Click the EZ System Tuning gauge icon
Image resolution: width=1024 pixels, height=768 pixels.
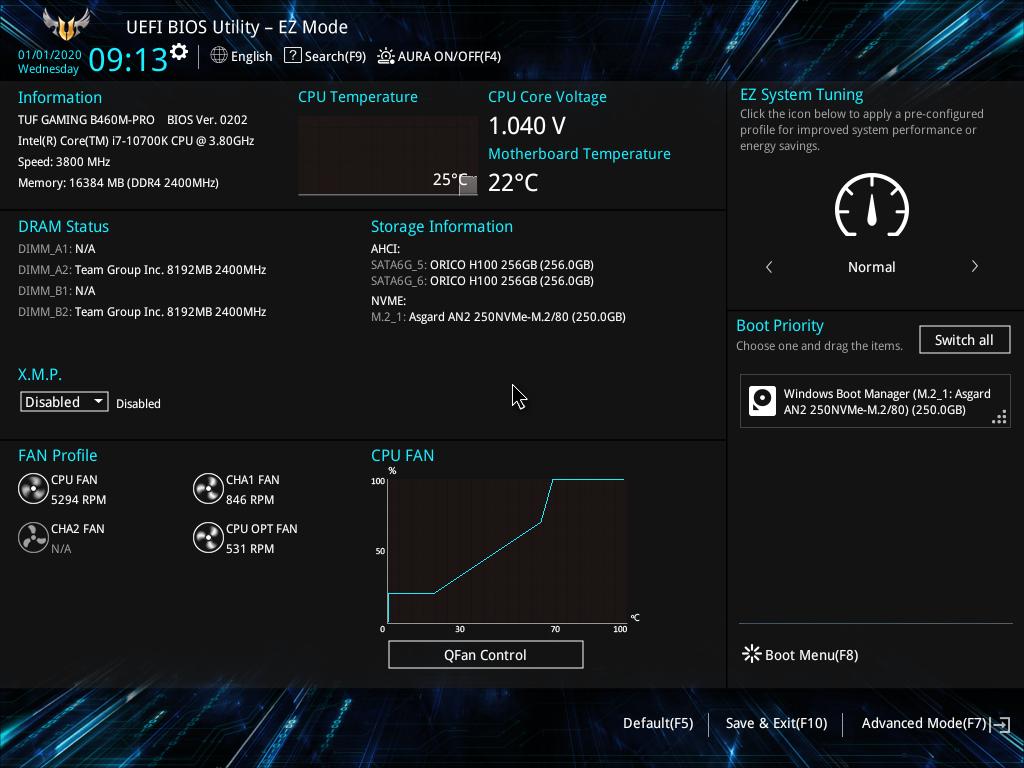click(x=872, y=205)
